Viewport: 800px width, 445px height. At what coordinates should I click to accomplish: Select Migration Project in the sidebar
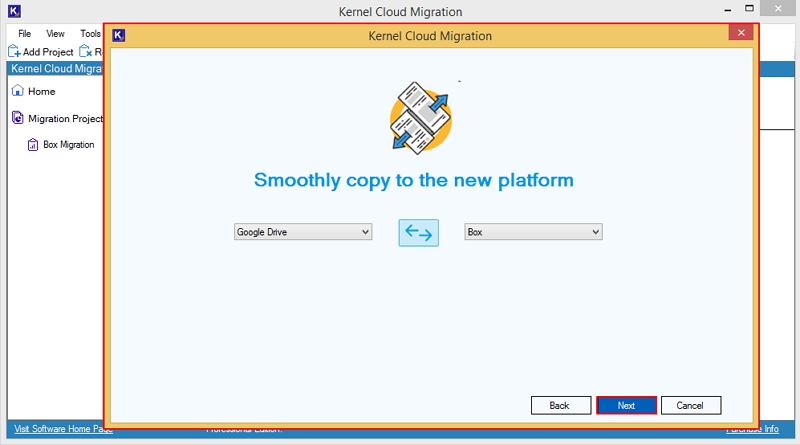point(65,118)
